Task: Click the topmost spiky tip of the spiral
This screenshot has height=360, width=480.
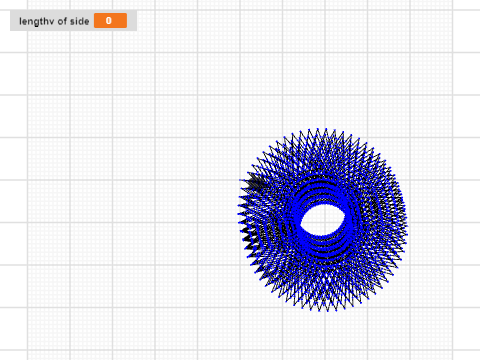Action: click(317, 129)
